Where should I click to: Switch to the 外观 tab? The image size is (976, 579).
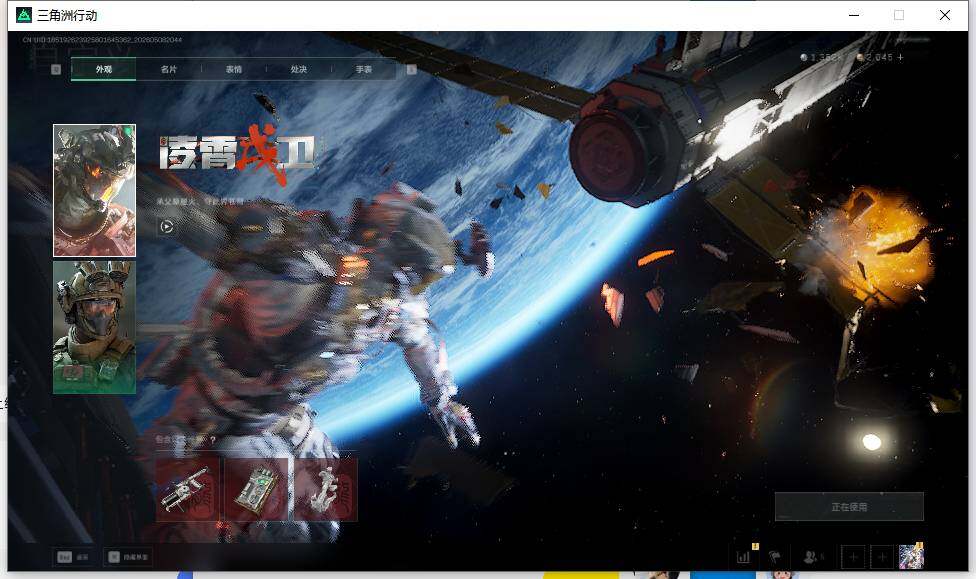[x=103, y=69]
